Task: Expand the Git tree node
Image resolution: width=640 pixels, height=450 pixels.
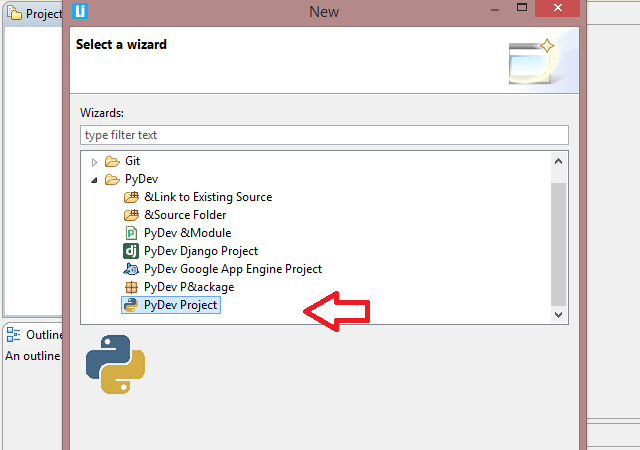Action: point(95,161)
